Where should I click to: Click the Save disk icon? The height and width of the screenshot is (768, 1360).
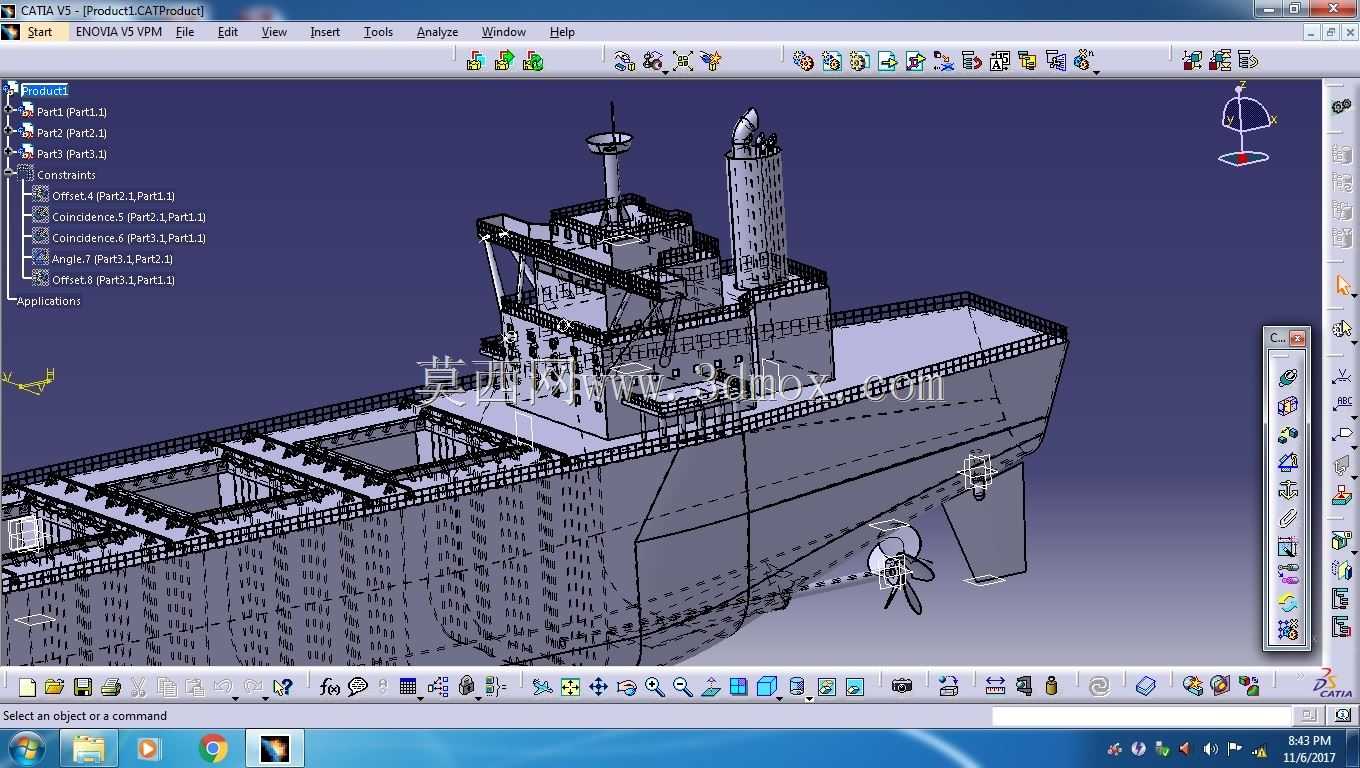coord(83,687)
